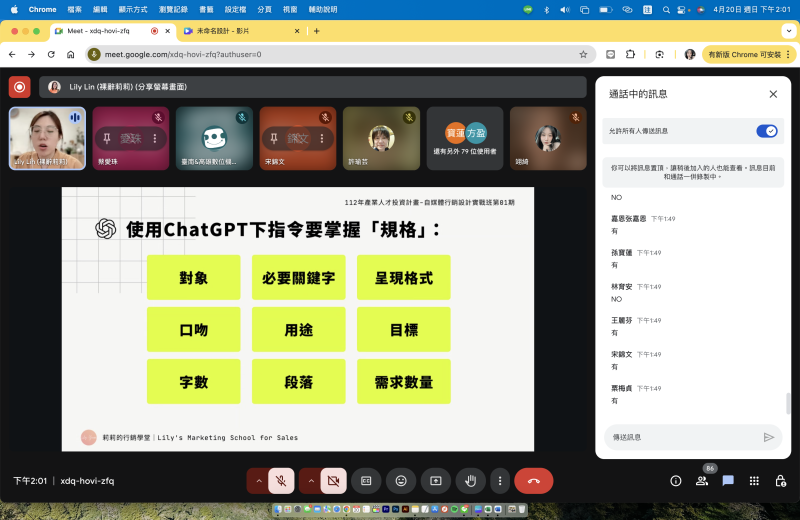Click Bluetooth icon in menu bar

(x=546, y=10)
